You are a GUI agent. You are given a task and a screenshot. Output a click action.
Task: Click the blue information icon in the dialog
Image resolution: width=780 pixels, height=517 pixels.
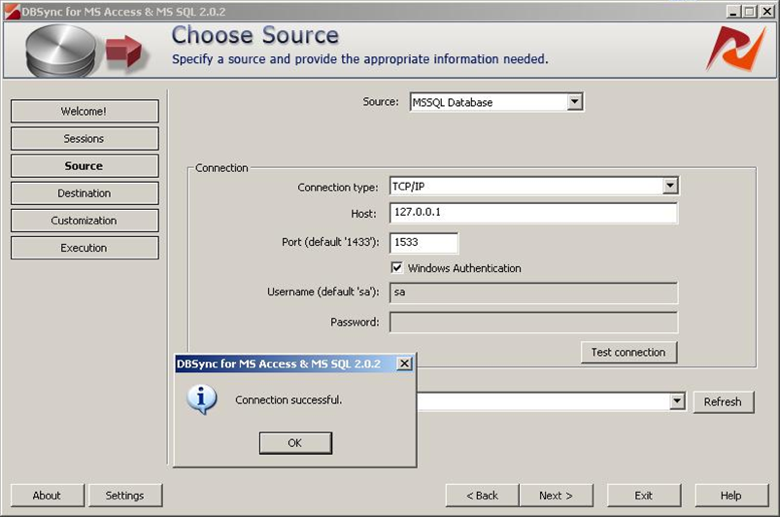[201, 400]
